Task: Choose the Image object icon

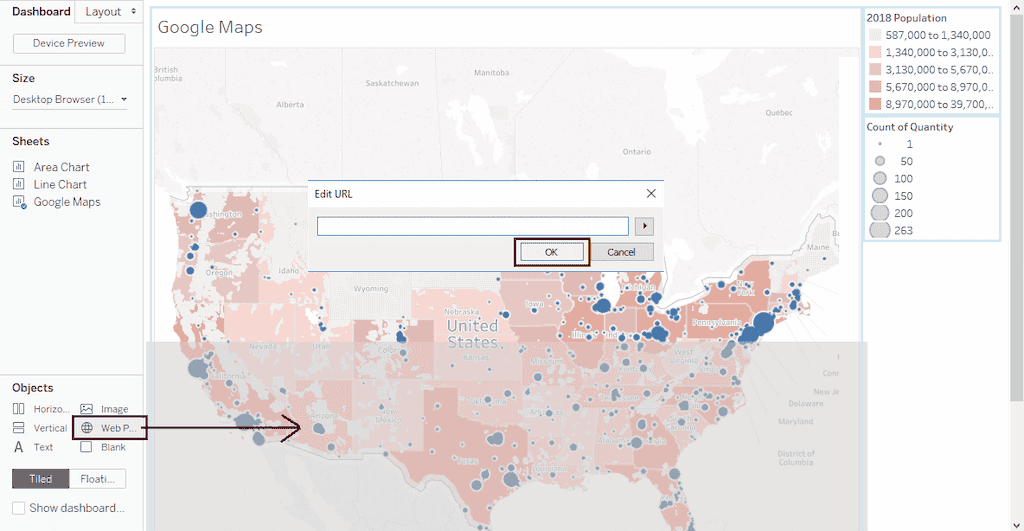Action: coord(87,409)
